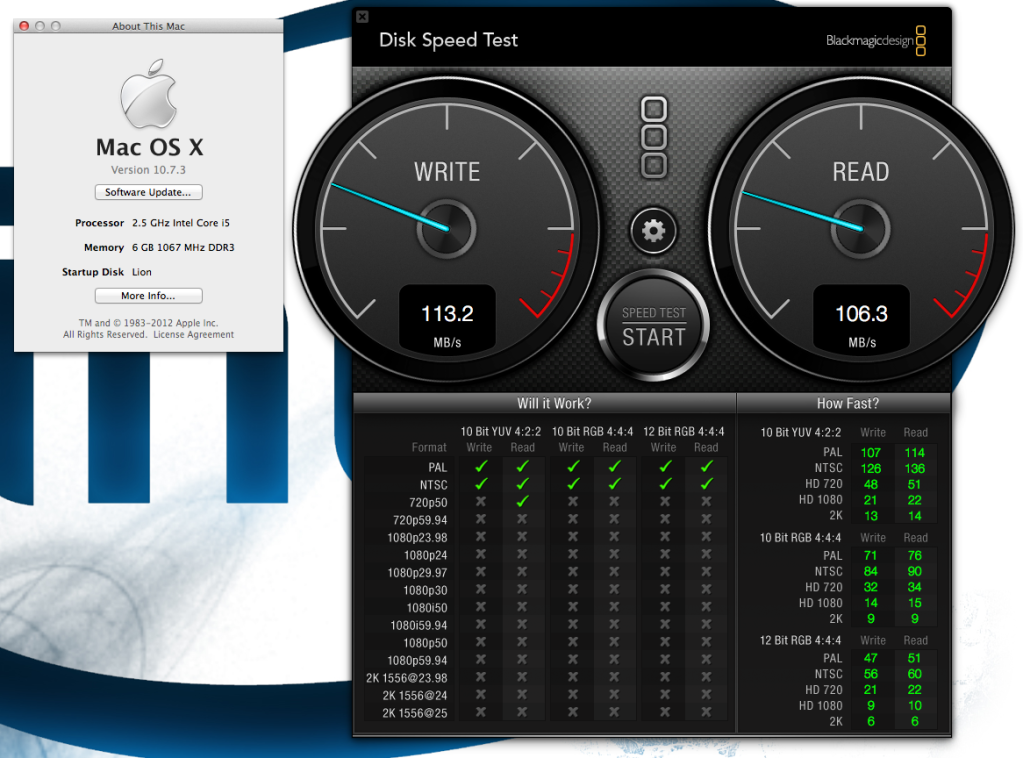Screen dimensions: 1023x758
Task: Click Startup Disk Lion text
Action: point(107,273)
